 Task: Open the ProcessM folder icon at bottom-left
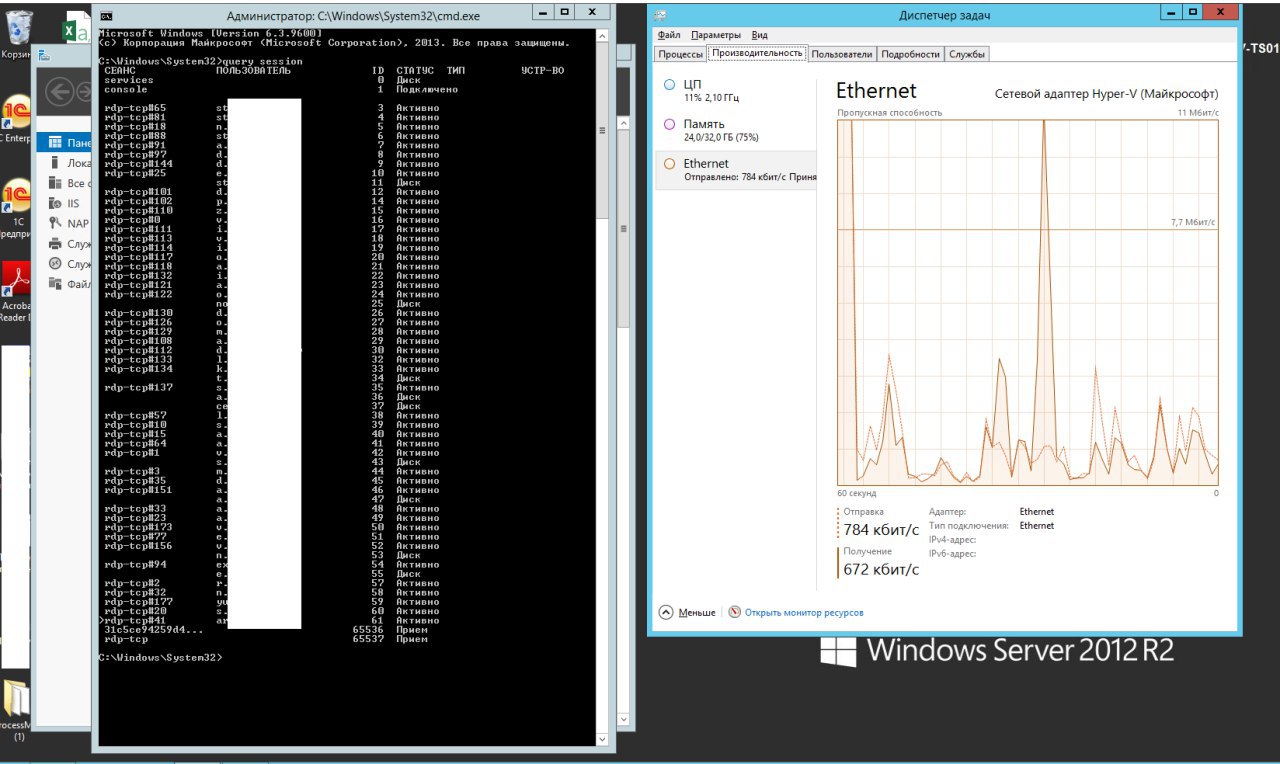pos(17,712)
